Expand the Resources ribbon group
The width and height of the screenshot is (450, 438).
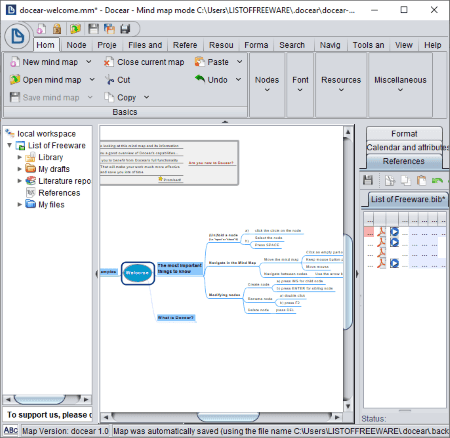(x=341, y=84)
